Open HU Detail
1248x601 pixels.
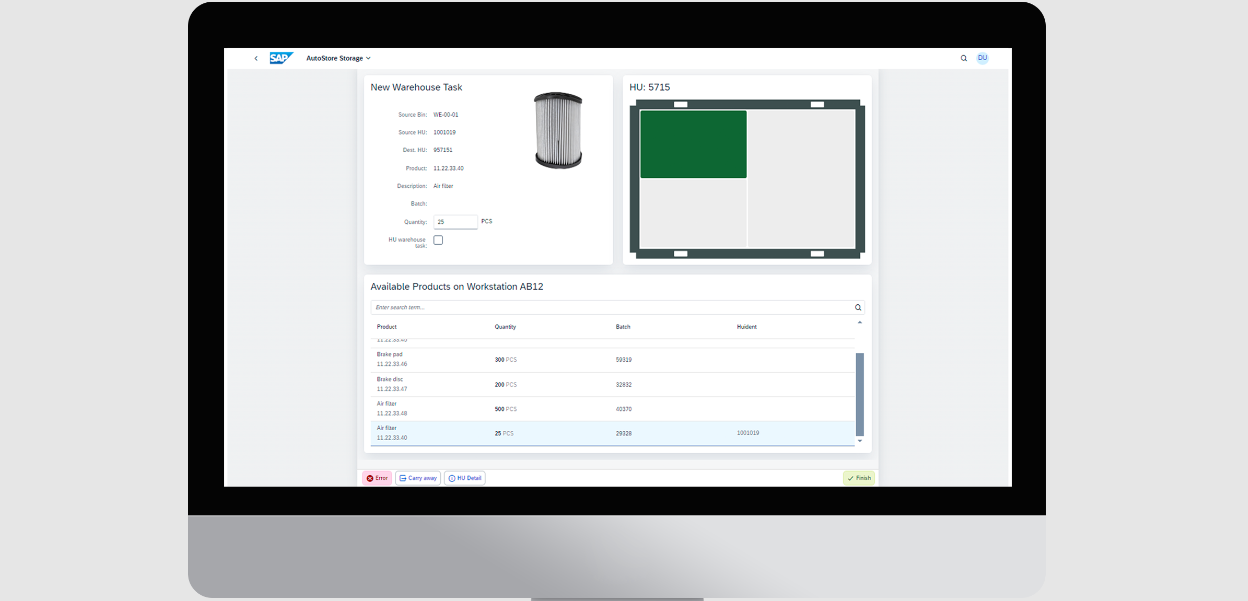tap(465, 478)
